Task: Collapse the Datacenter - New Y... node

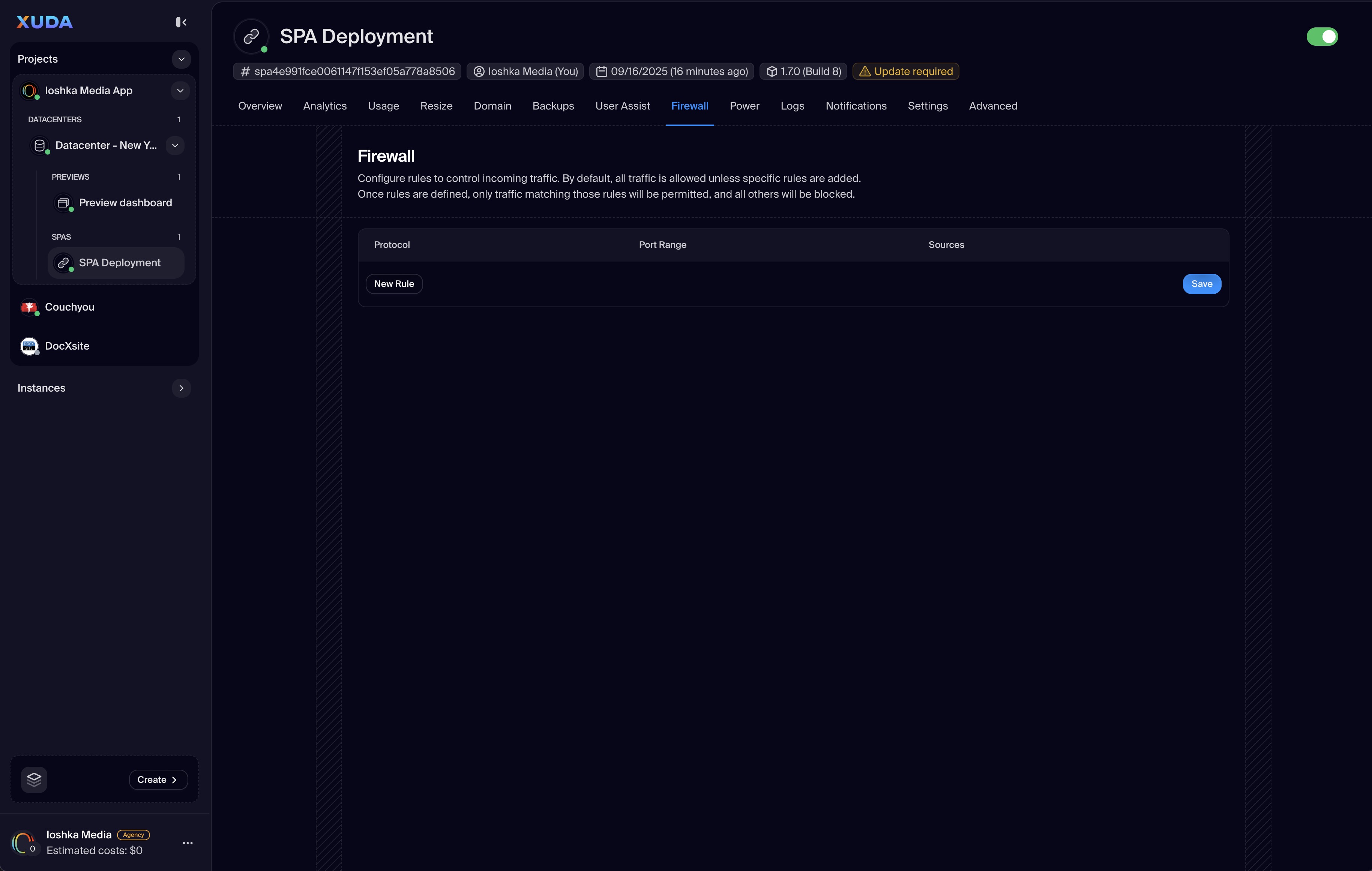Action: (175, 145)
